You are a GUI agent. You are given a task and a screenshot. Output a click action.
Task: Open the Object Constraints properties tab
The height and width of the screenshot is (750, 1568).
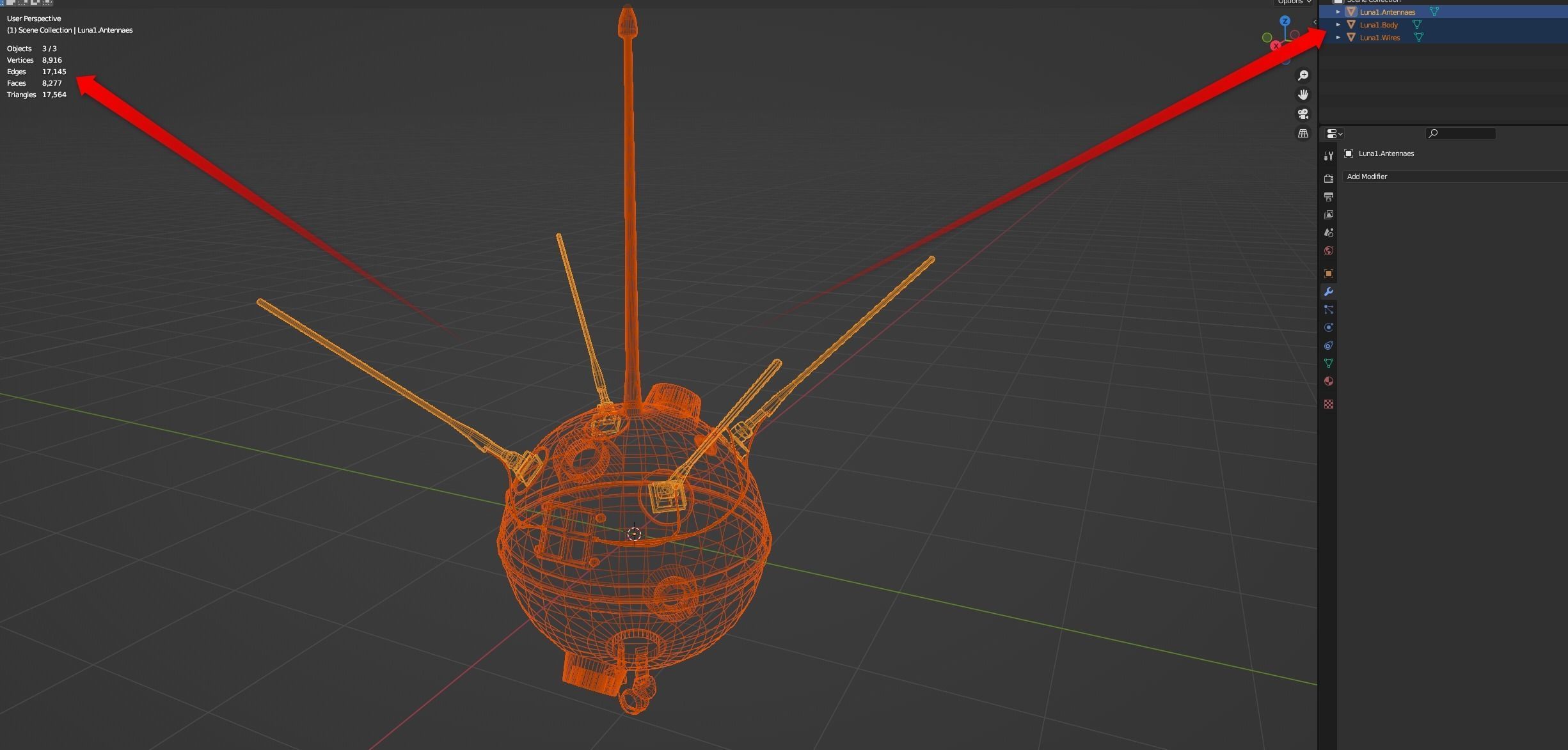[1329, 345]
